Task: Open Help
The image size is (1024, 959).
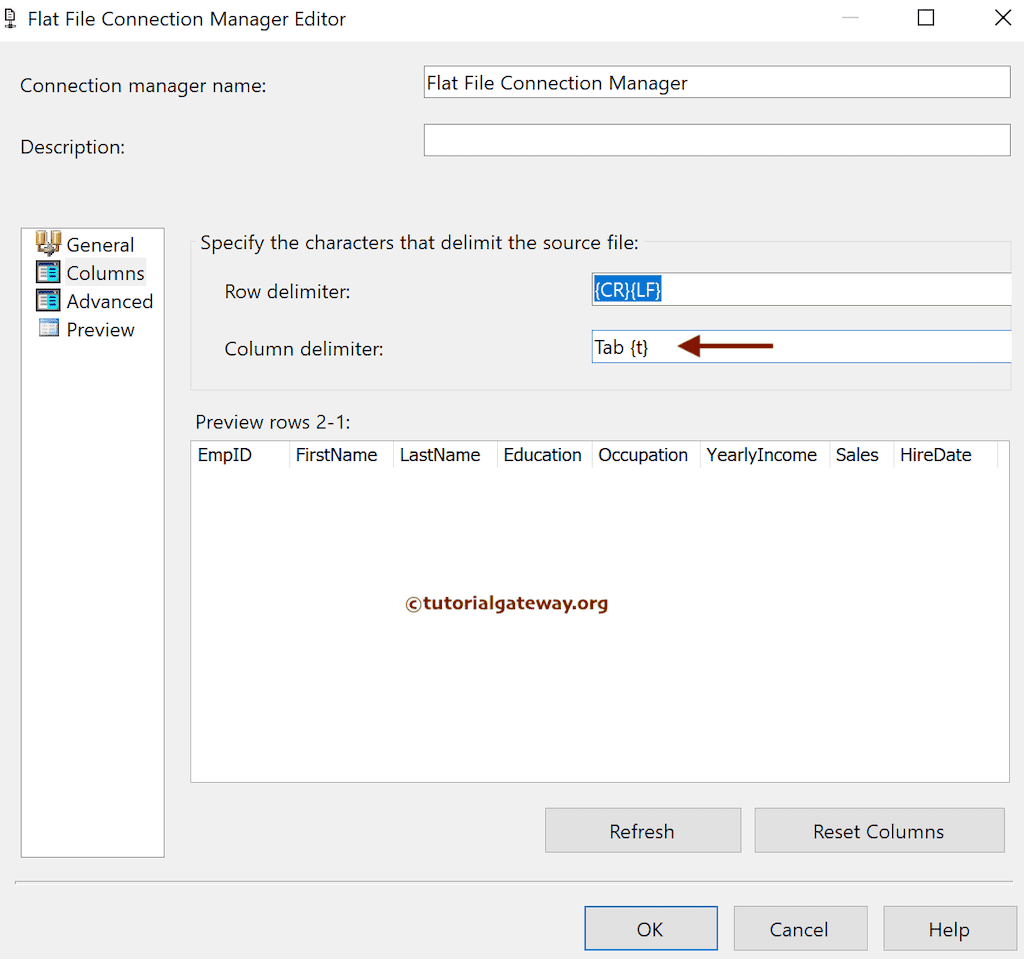Action: [949, 928]
